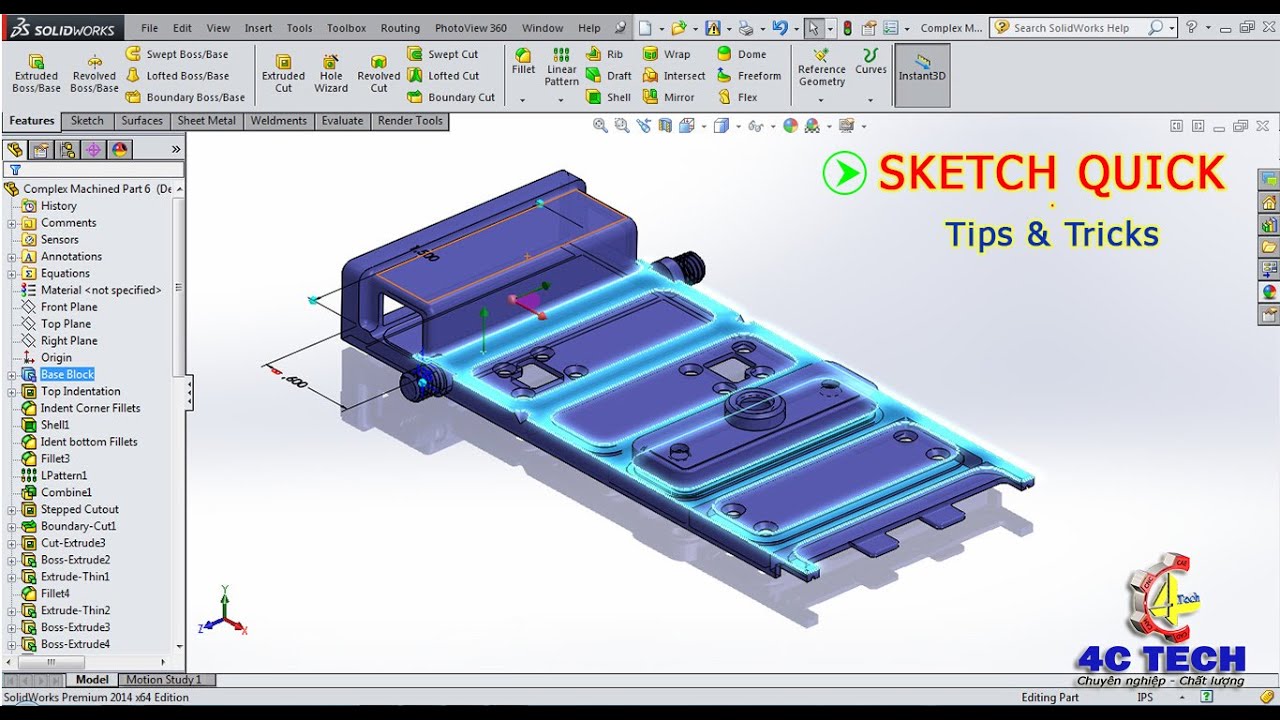This screenshot has width=1280, height=720.
Task: Choose the Intersect feature
Action: tap(674, 76)
